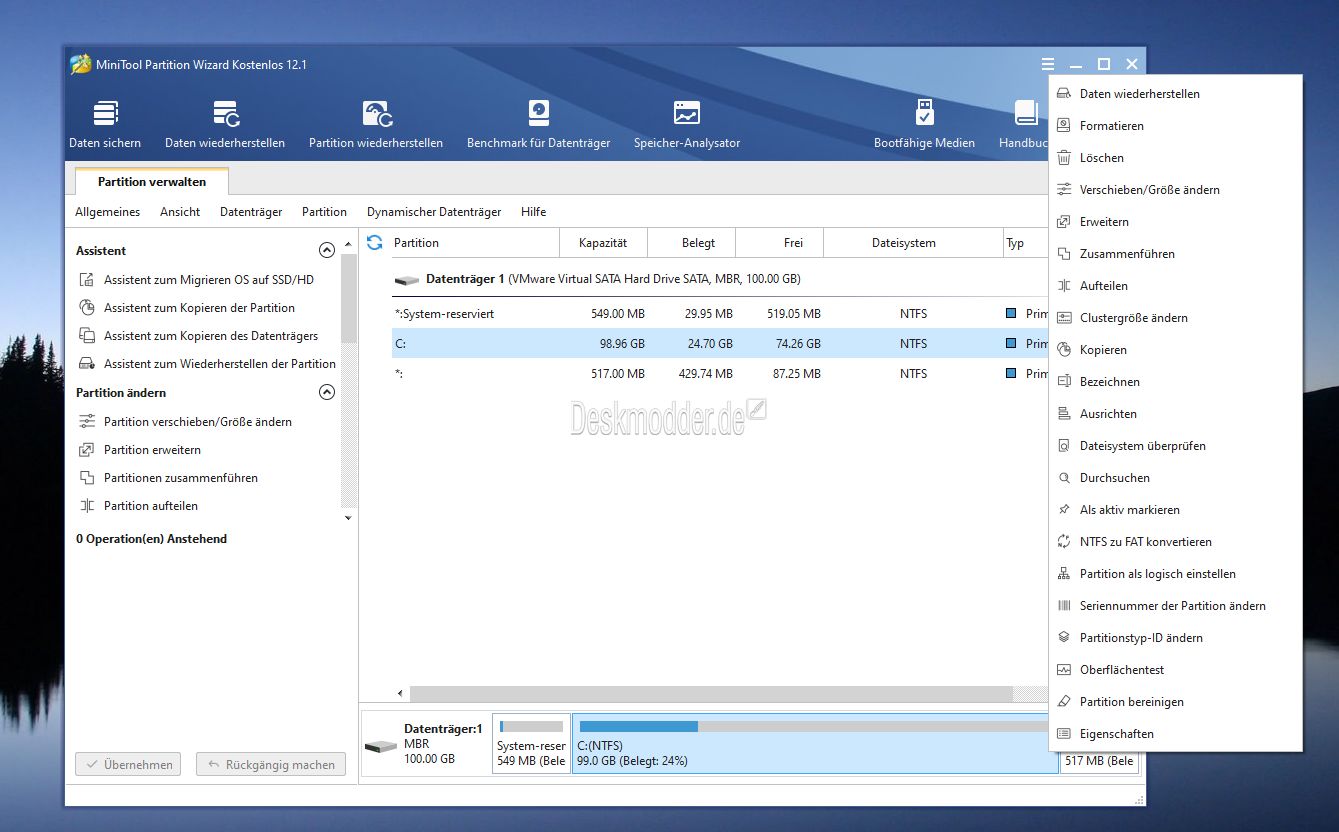Choose Formatieren in the context menu
This screenshot has height=832, width=1339.
coord(1175,126)
